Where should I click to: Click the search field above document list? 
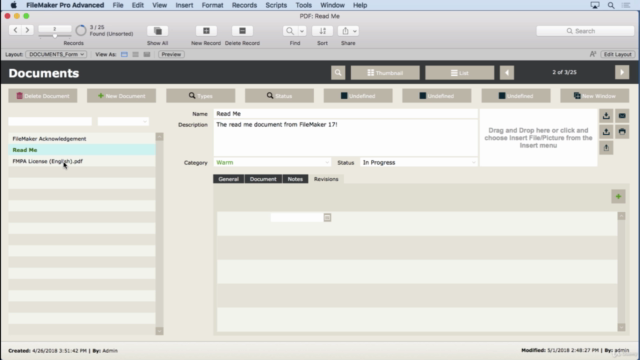point(50,121)
